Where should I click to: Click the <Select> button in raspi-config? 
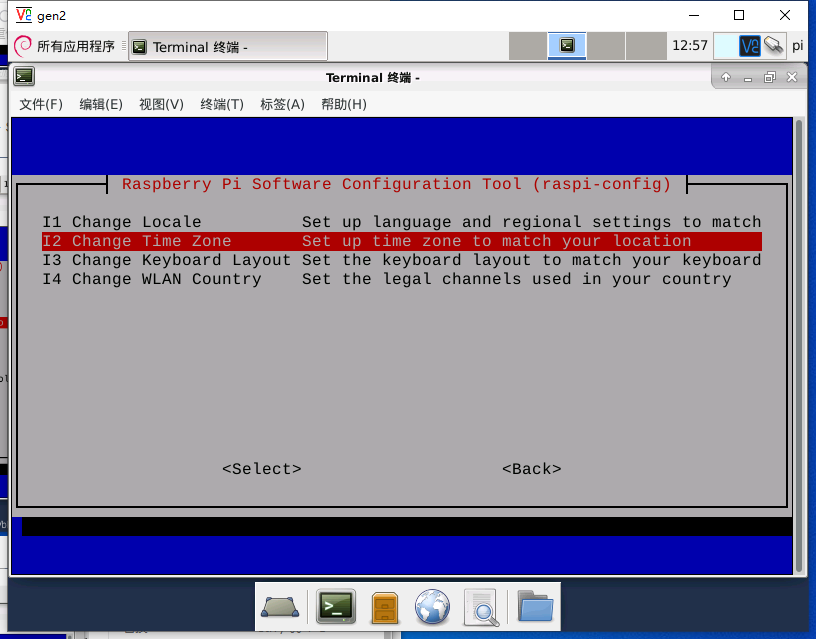pyautogui.click(x=262, y=469)
